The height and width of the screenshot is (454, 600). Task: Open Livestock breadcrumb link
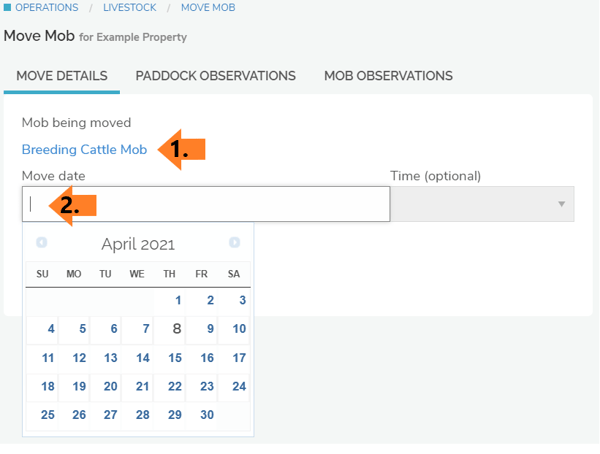coord(129,8)
